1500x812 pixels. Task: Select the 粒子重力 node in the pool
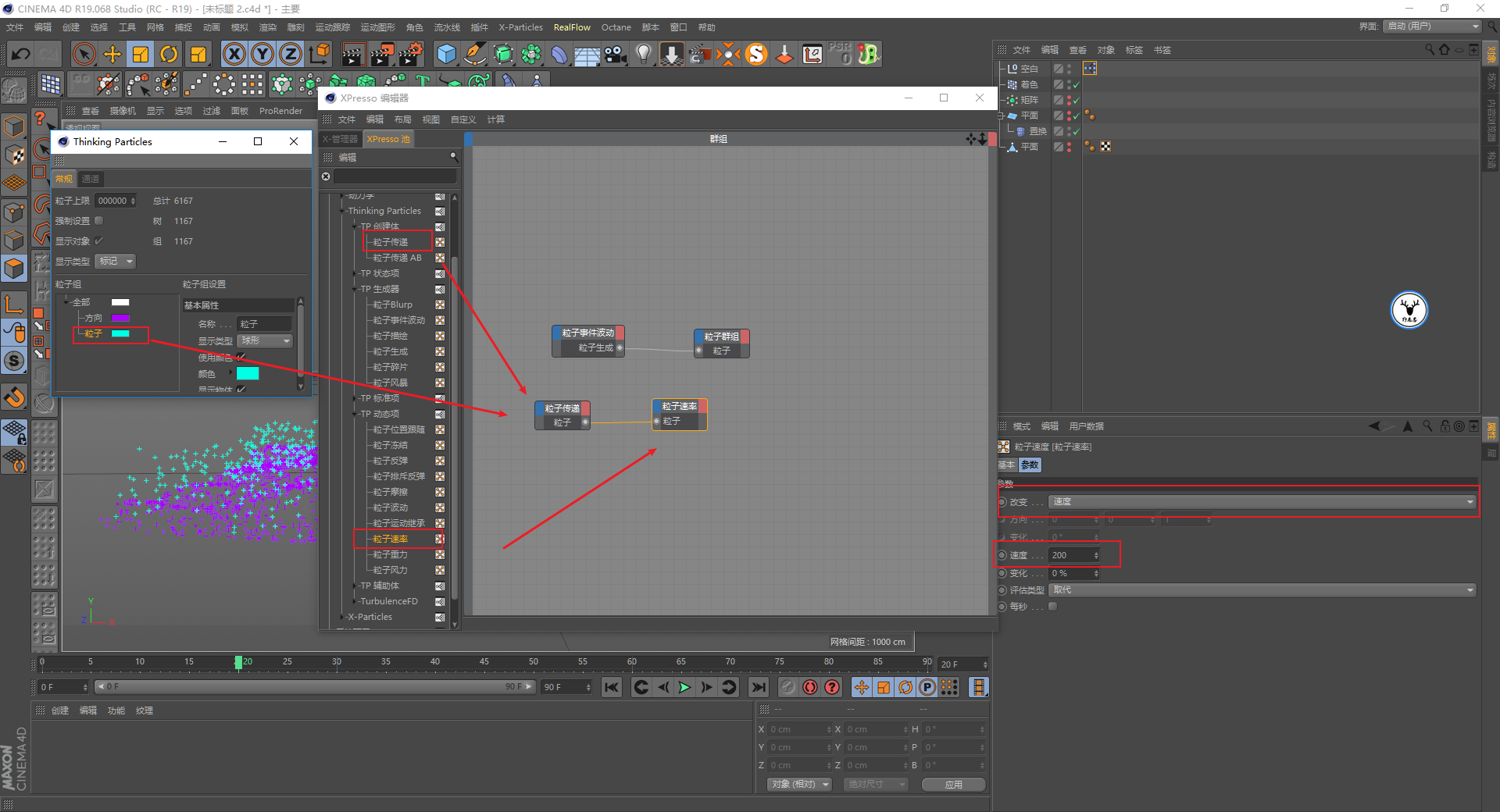390,554
